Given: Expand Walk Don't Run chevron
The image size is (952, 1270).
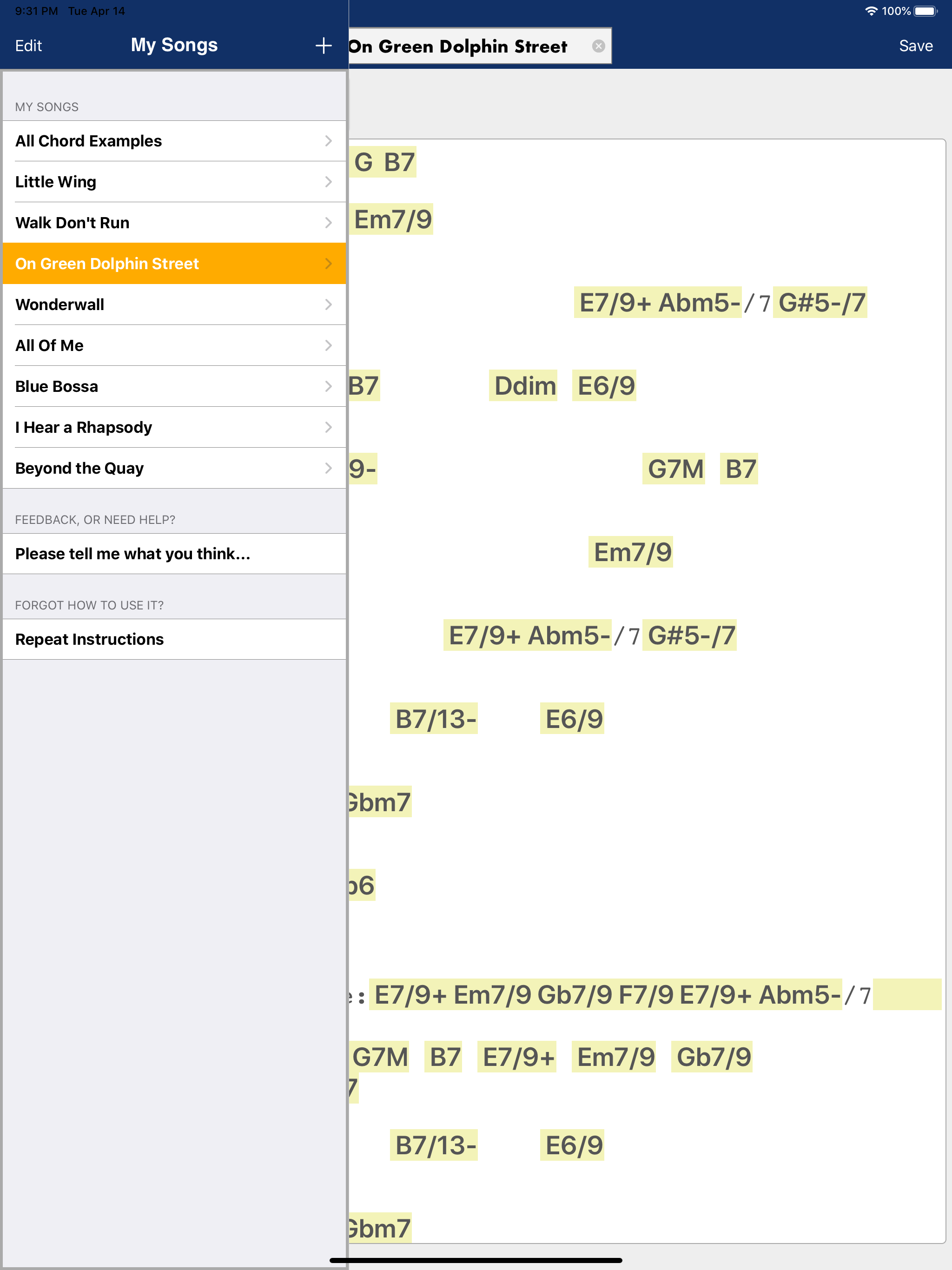Looking at the screenshot, I should 329,223.
